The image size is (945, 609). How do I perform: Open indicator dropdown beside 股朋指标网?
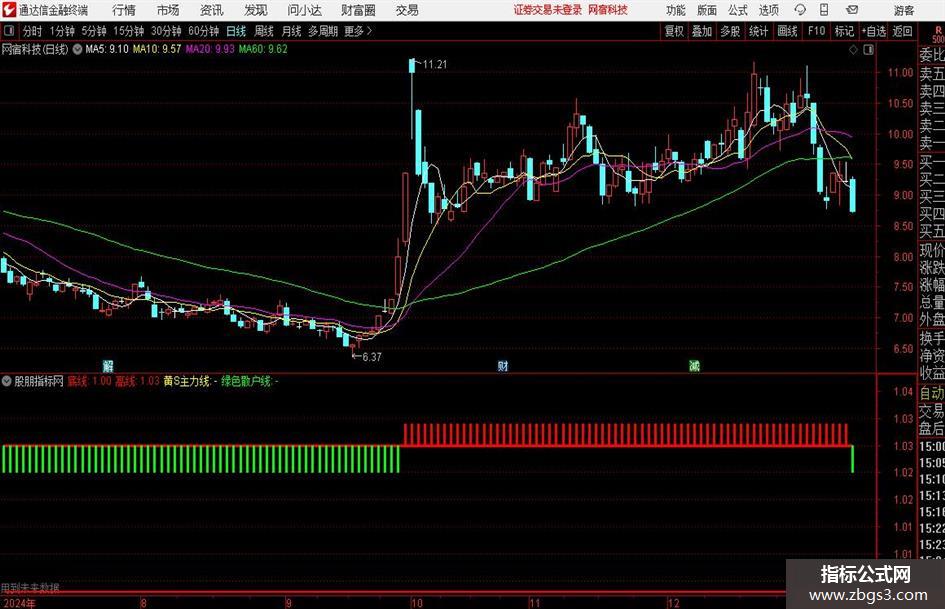[x=7, y=381]
